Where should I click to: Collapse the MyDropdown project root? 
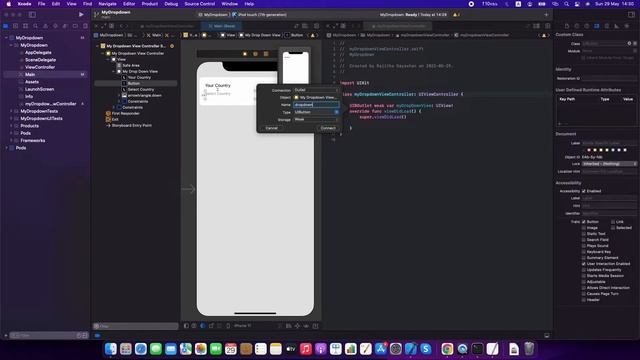7,38
